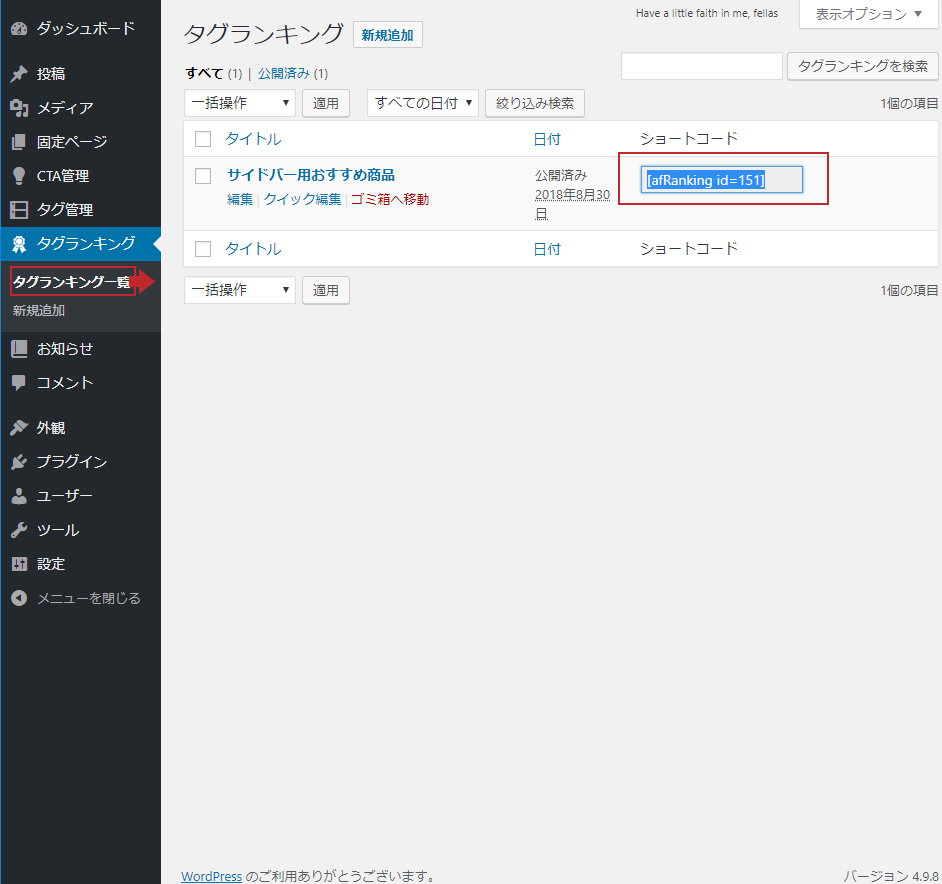Open Media via its sidebar icon
942x884 pixels.
(19, 108)
